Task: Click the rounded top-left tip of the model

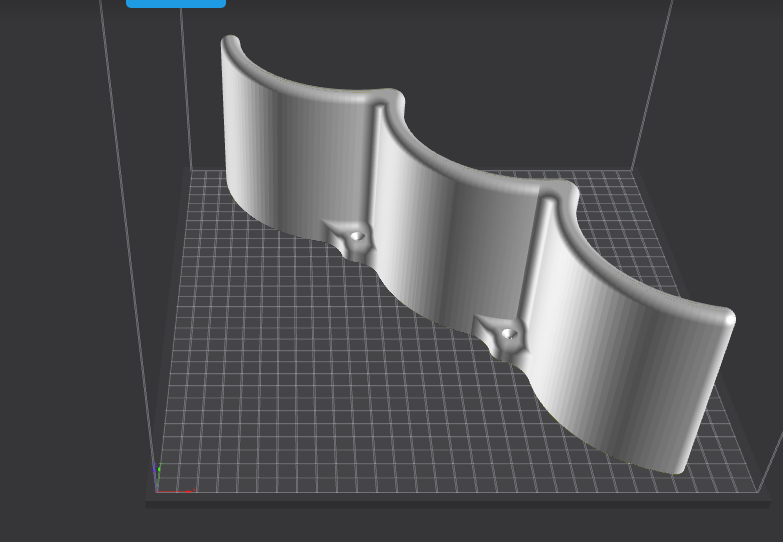Action: point(230,43)
